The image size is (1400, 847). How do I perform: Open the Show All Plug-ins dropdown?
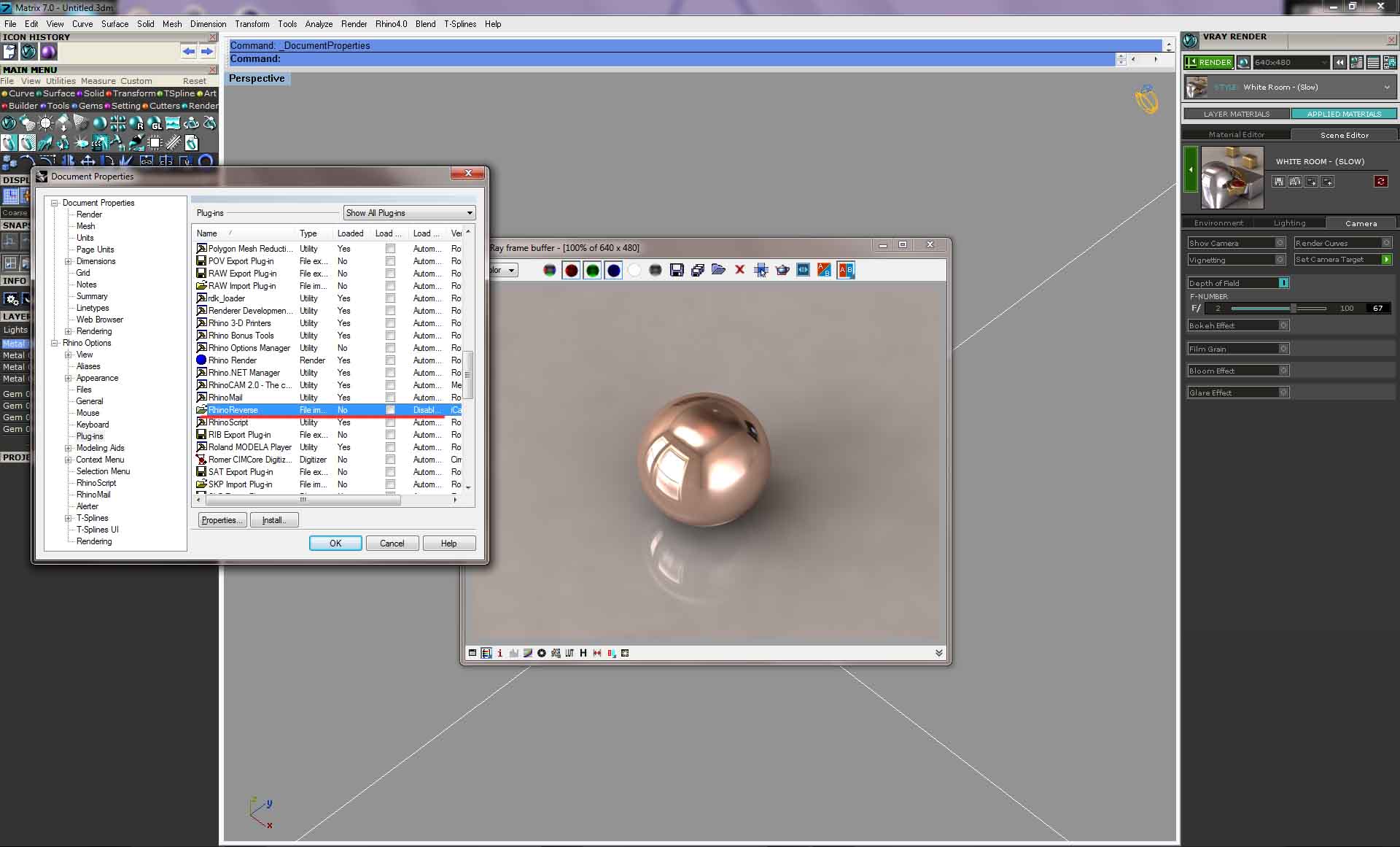[x=410, y=213]
